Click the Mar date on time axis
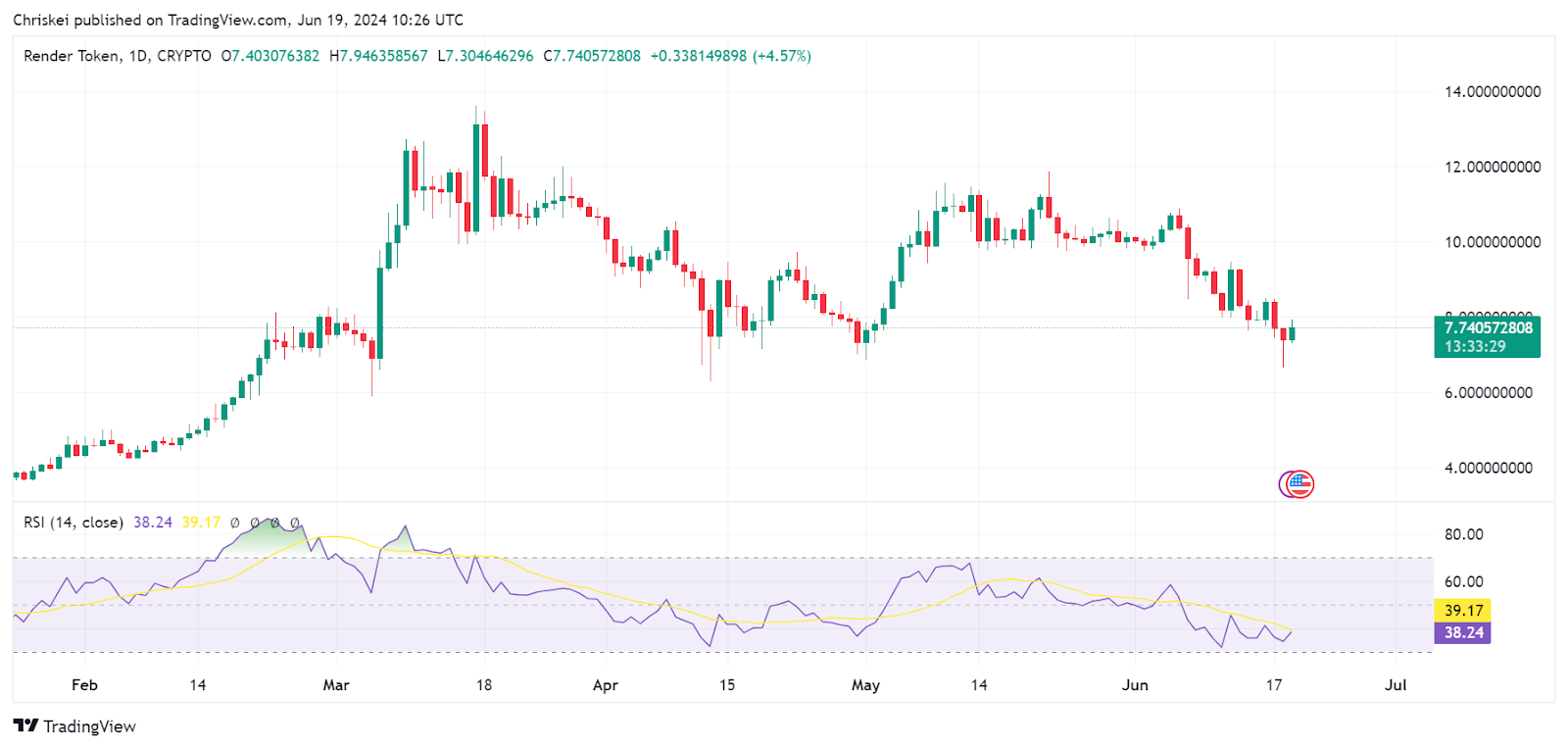Viewport: 1568px width, 749px height. click(x=336, y=685)
